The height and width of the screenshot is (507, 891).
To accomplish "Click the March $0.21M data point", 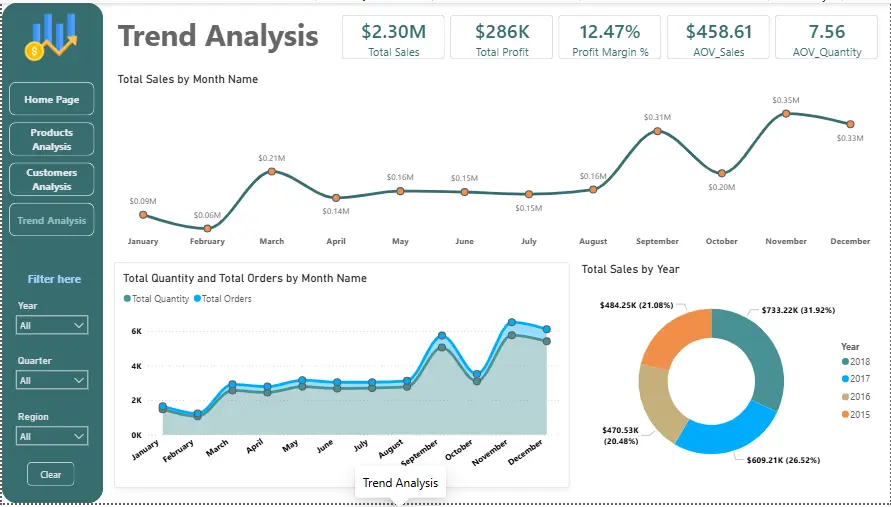I will click(x=272, y=171).
